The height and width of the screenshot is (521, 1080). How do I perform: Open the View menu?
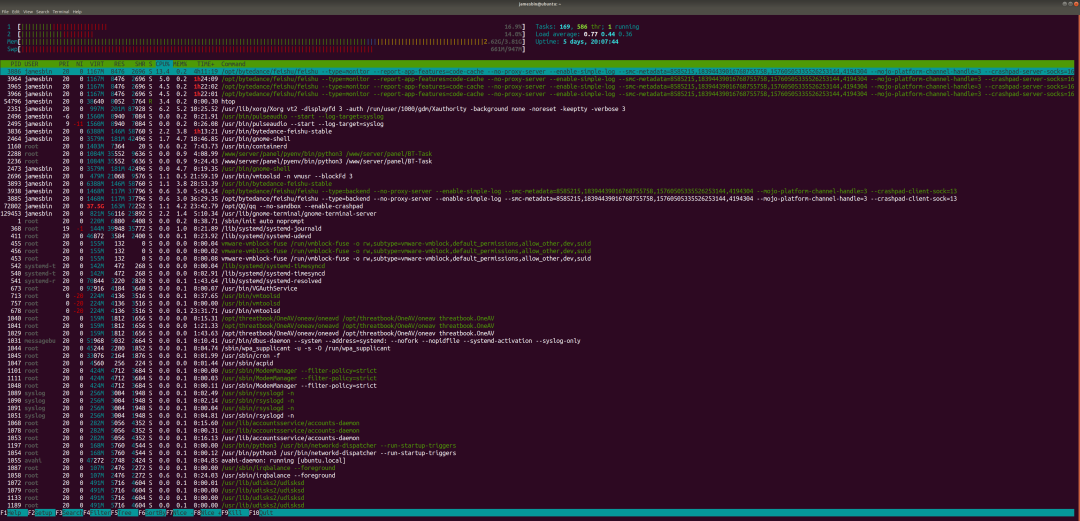(29, 11)
